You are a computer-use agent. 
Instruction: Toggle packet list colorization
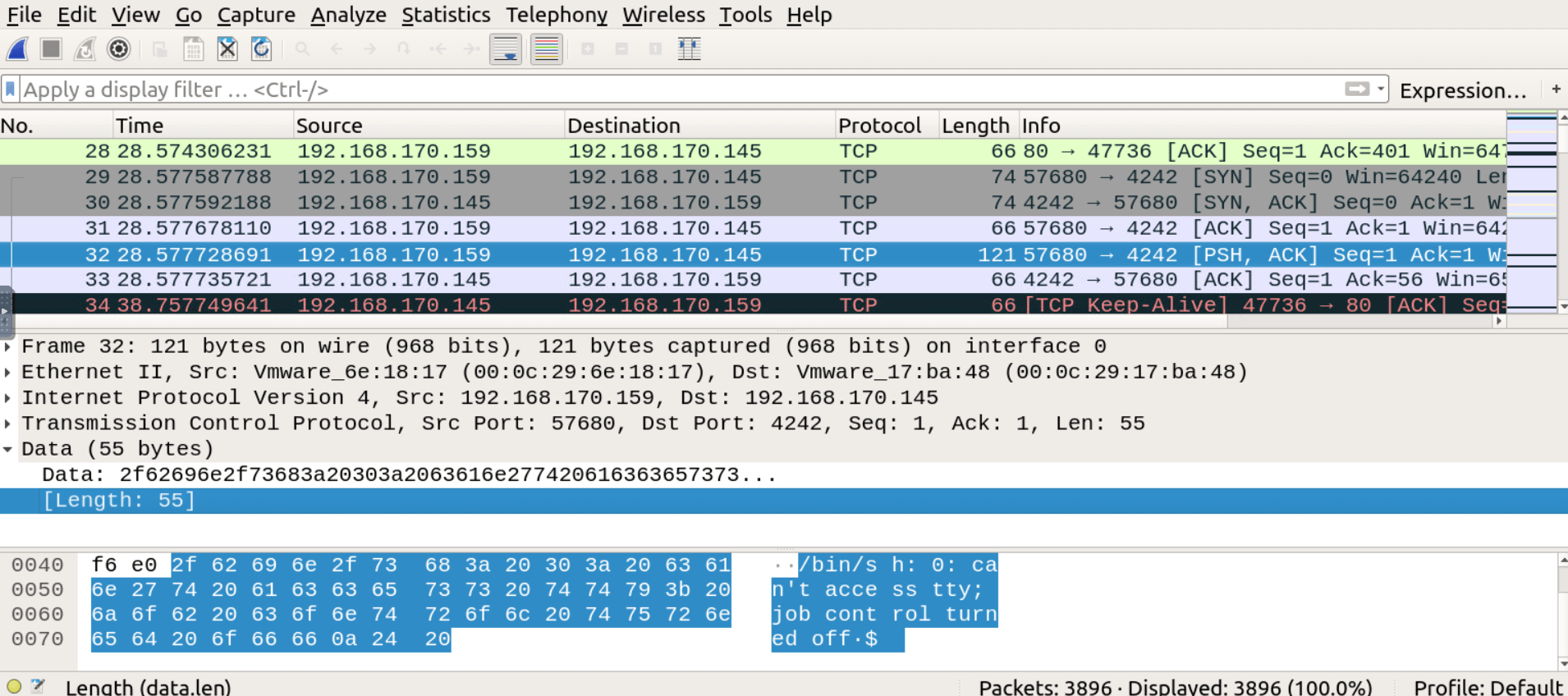(546, 49)
